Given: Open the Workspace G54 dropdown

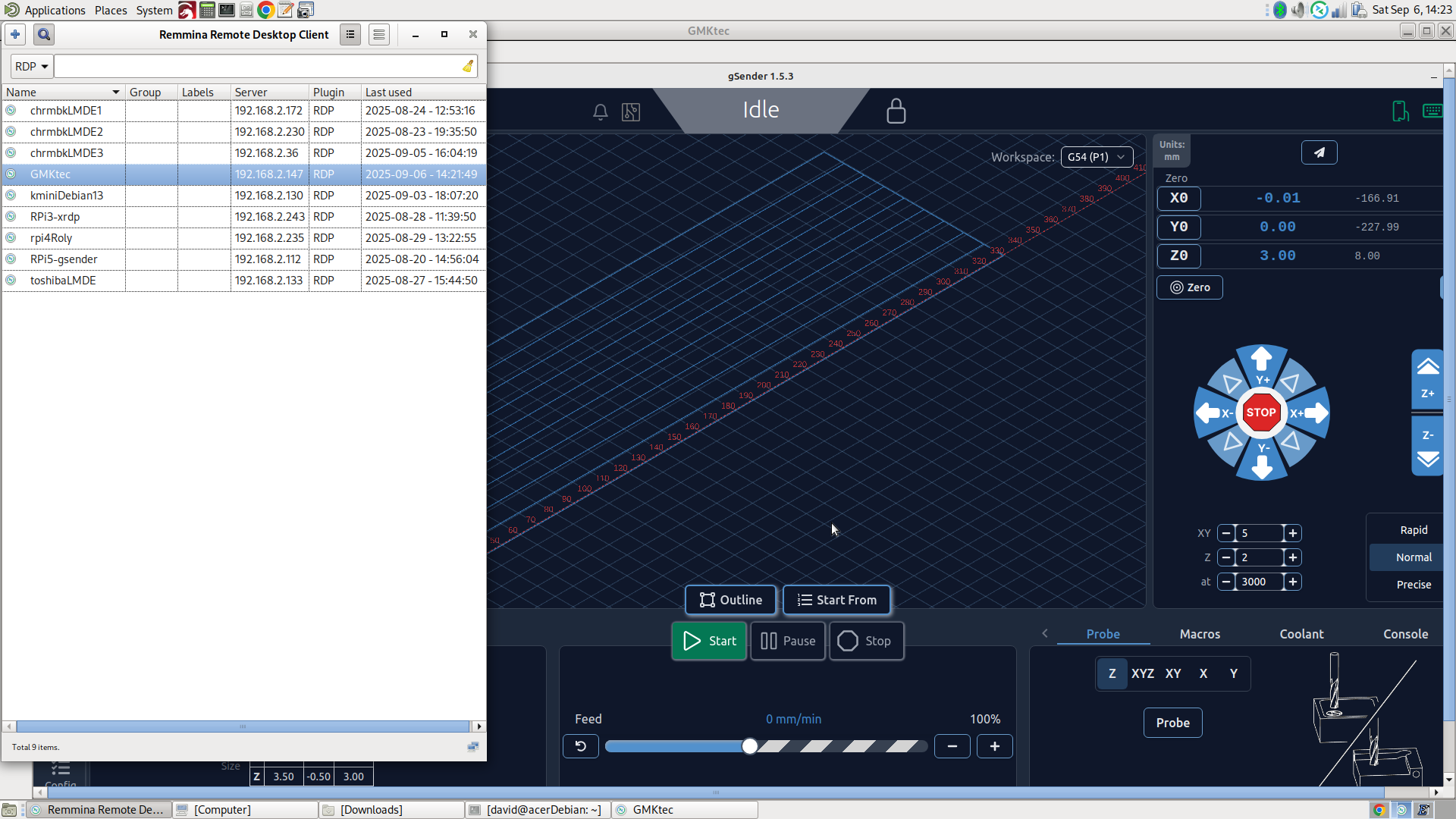Looking at the screenshot, I should coord(1096,157).
